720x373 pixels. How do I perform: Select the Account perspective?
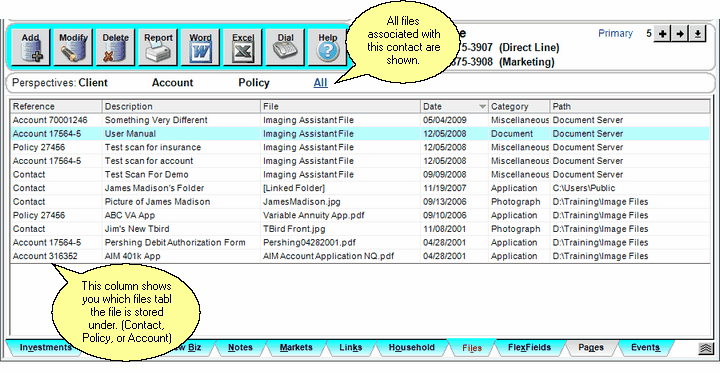pyautogui.click(x=172, y=83)
